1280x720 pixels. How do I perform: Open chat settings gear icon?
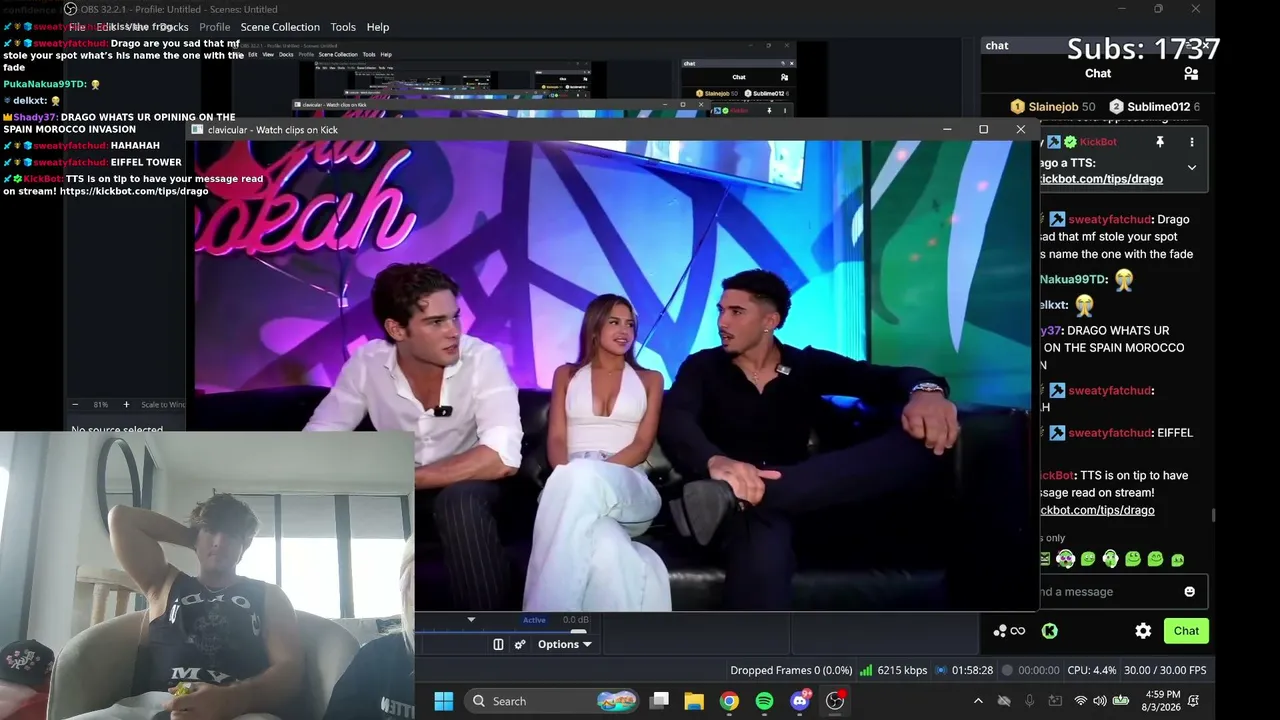point(1143,631)
